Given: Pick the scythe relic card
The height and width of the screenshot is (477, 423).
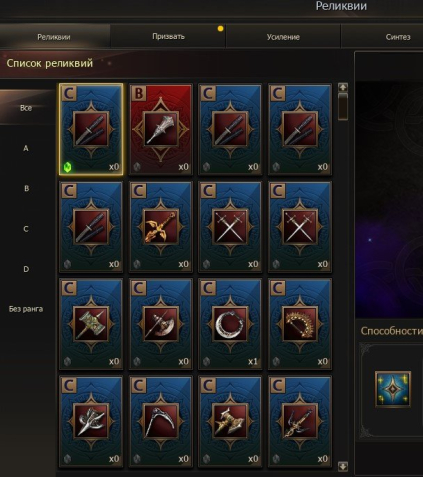Looking at the screenshot, I should [x=161, y=421].
